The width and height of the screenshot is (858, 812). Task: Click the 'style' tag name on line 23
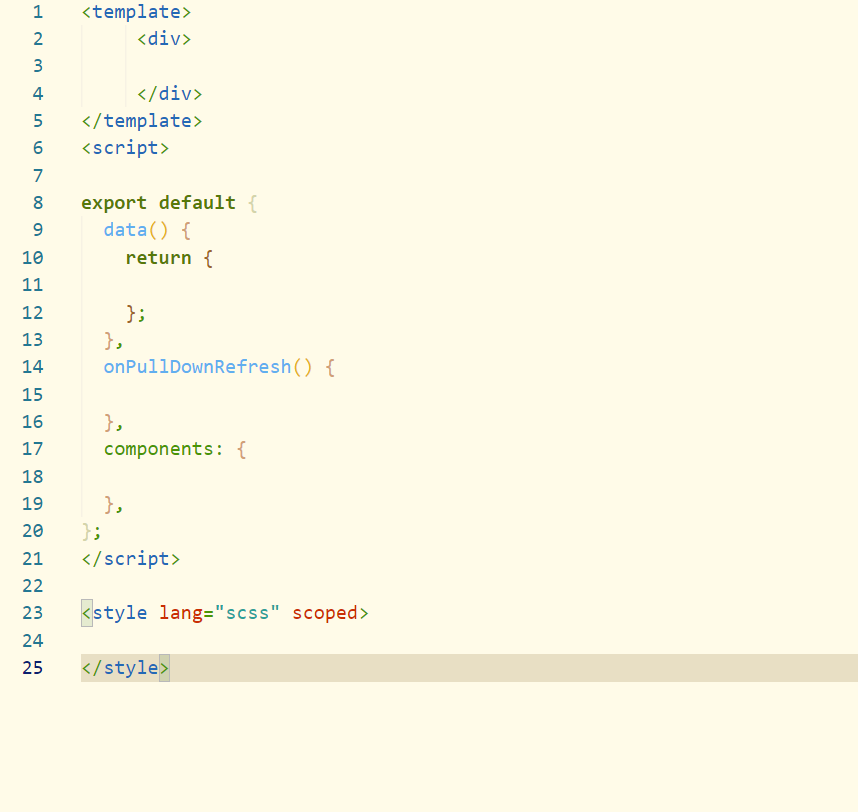point(120,613)
